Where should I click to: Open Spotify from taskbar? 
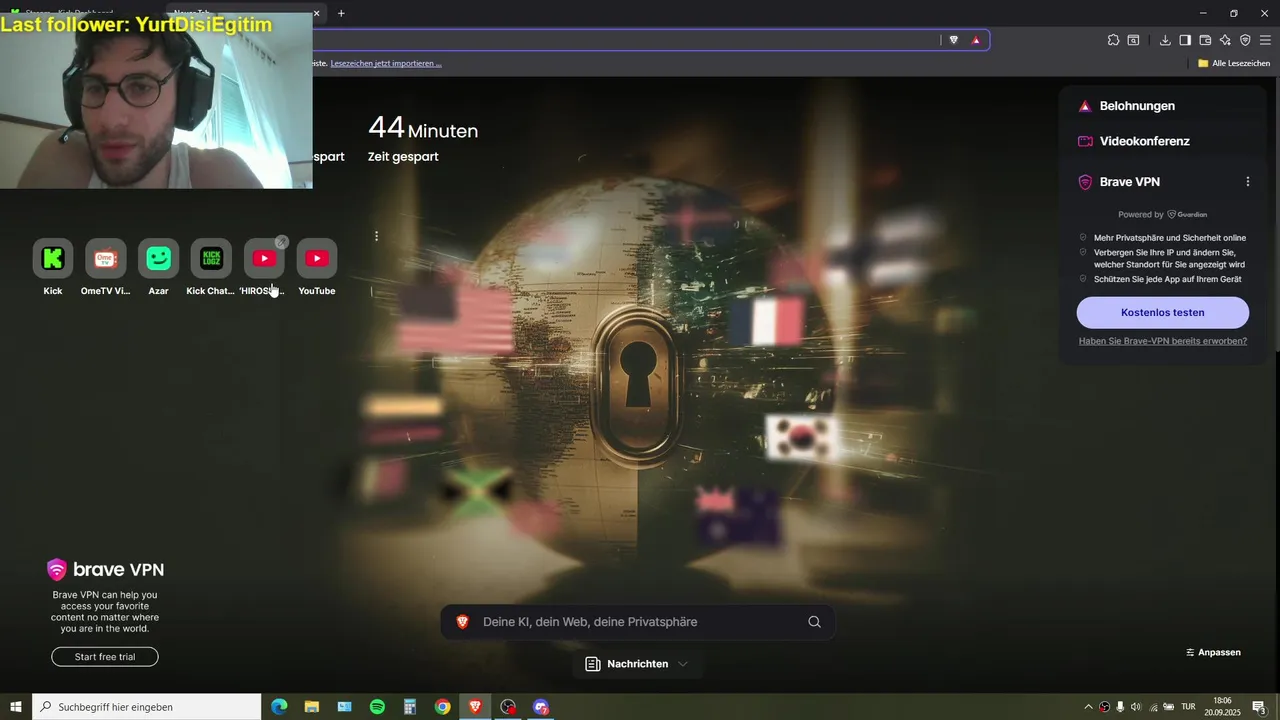click(x=377, y=707)
